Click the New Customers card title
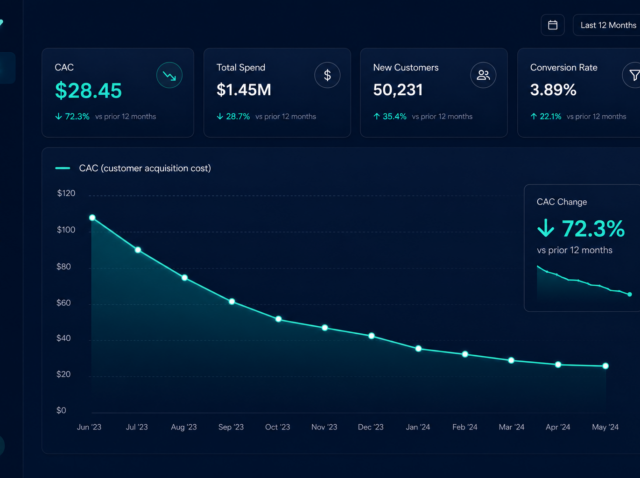This screenshot has width=640, height=478. tap(406, 67)
